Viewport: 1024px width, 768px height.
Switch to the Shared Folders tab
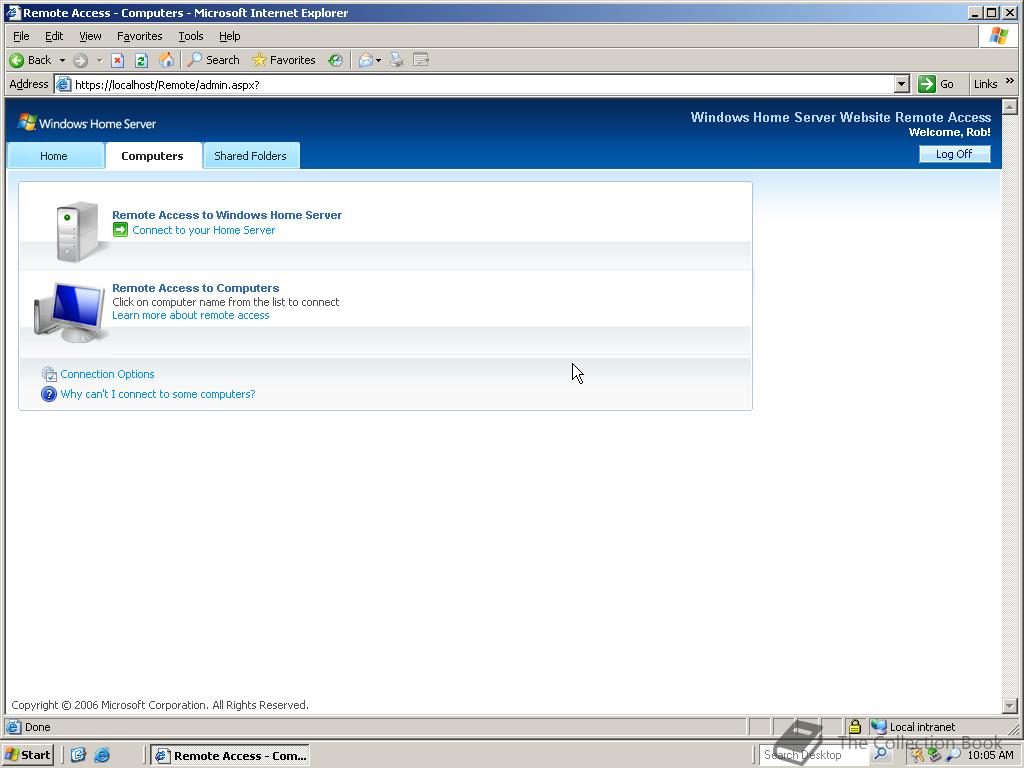point(251,156)
